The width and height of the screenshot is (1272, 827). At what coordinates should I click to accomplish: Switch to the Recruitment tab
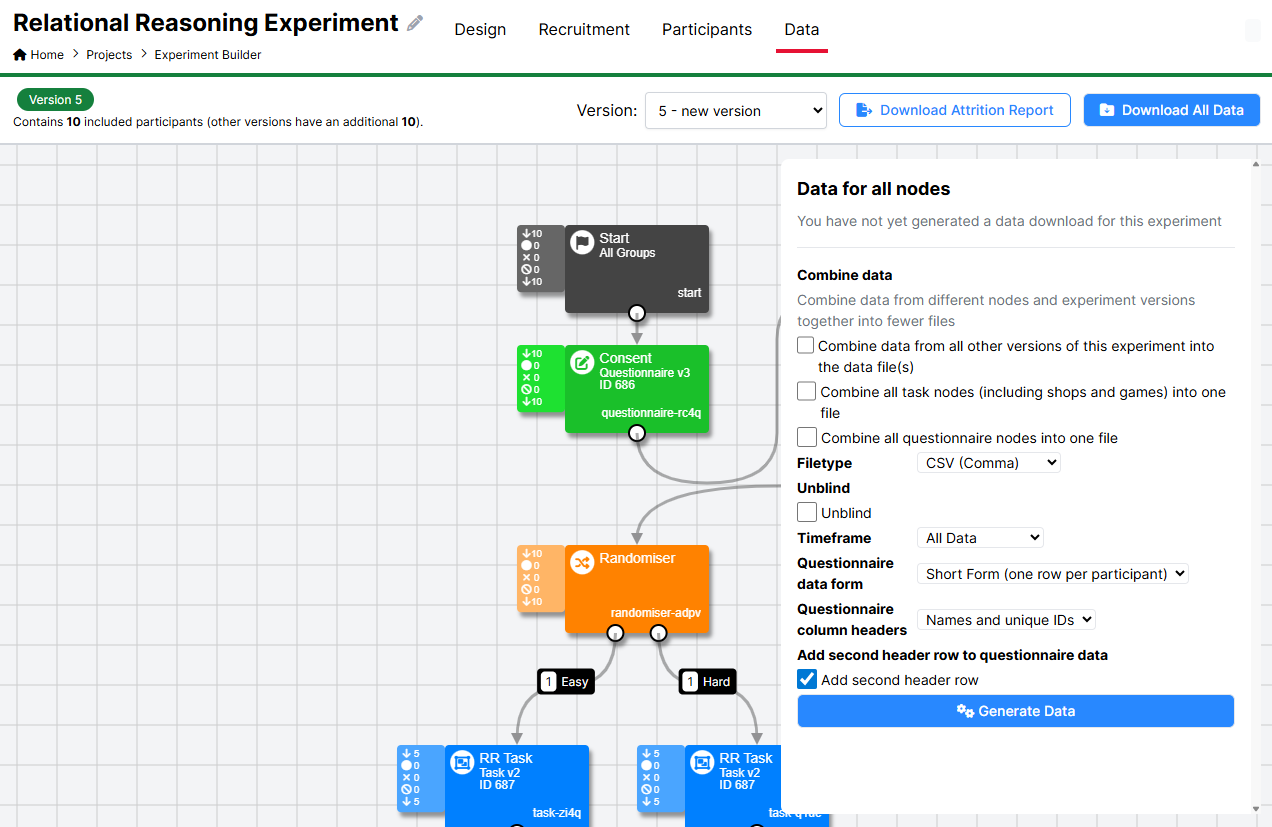[x=584, y=29]
